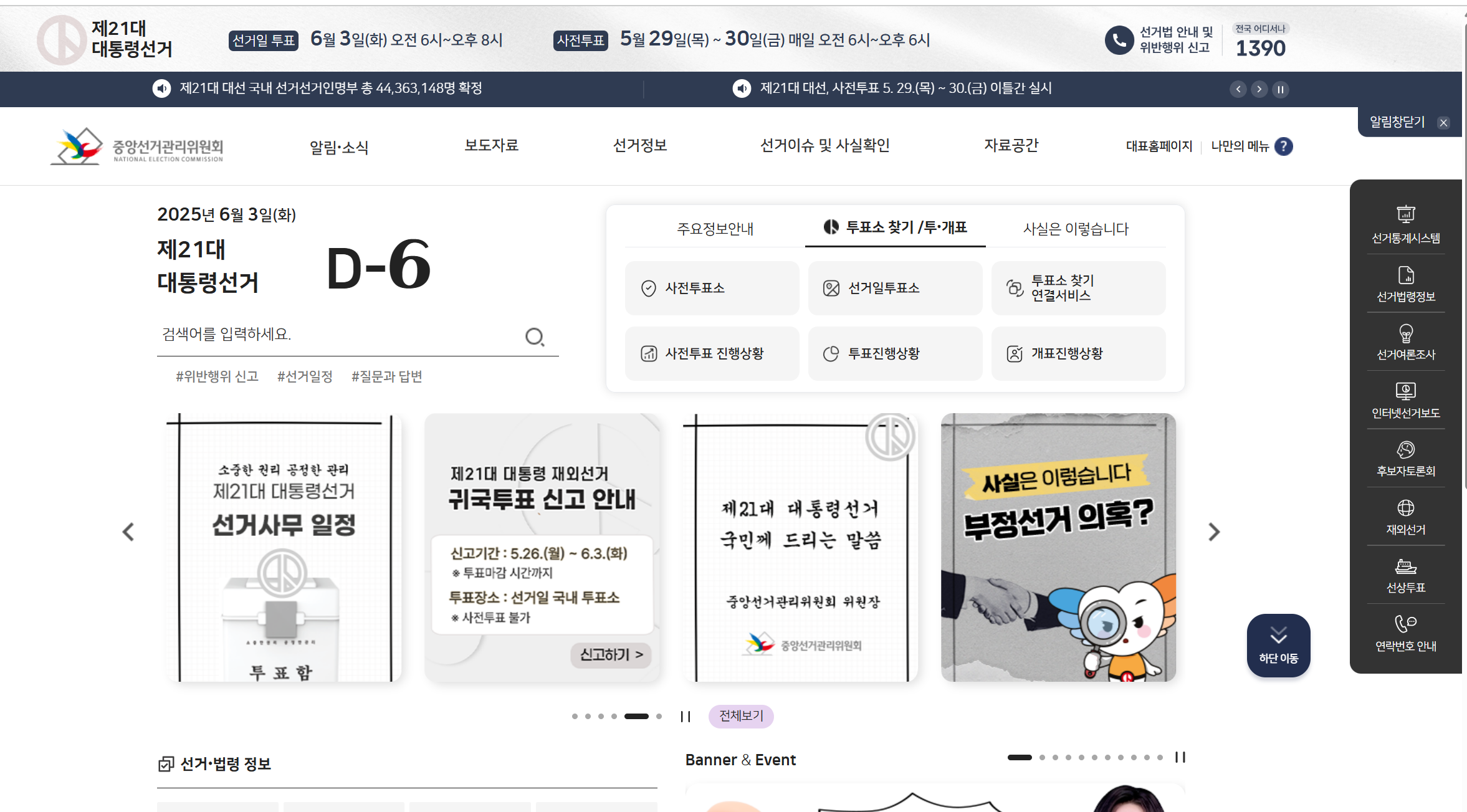Click the search magnifier icon
Screen dimensions: 1467x812
click(534, 337)
